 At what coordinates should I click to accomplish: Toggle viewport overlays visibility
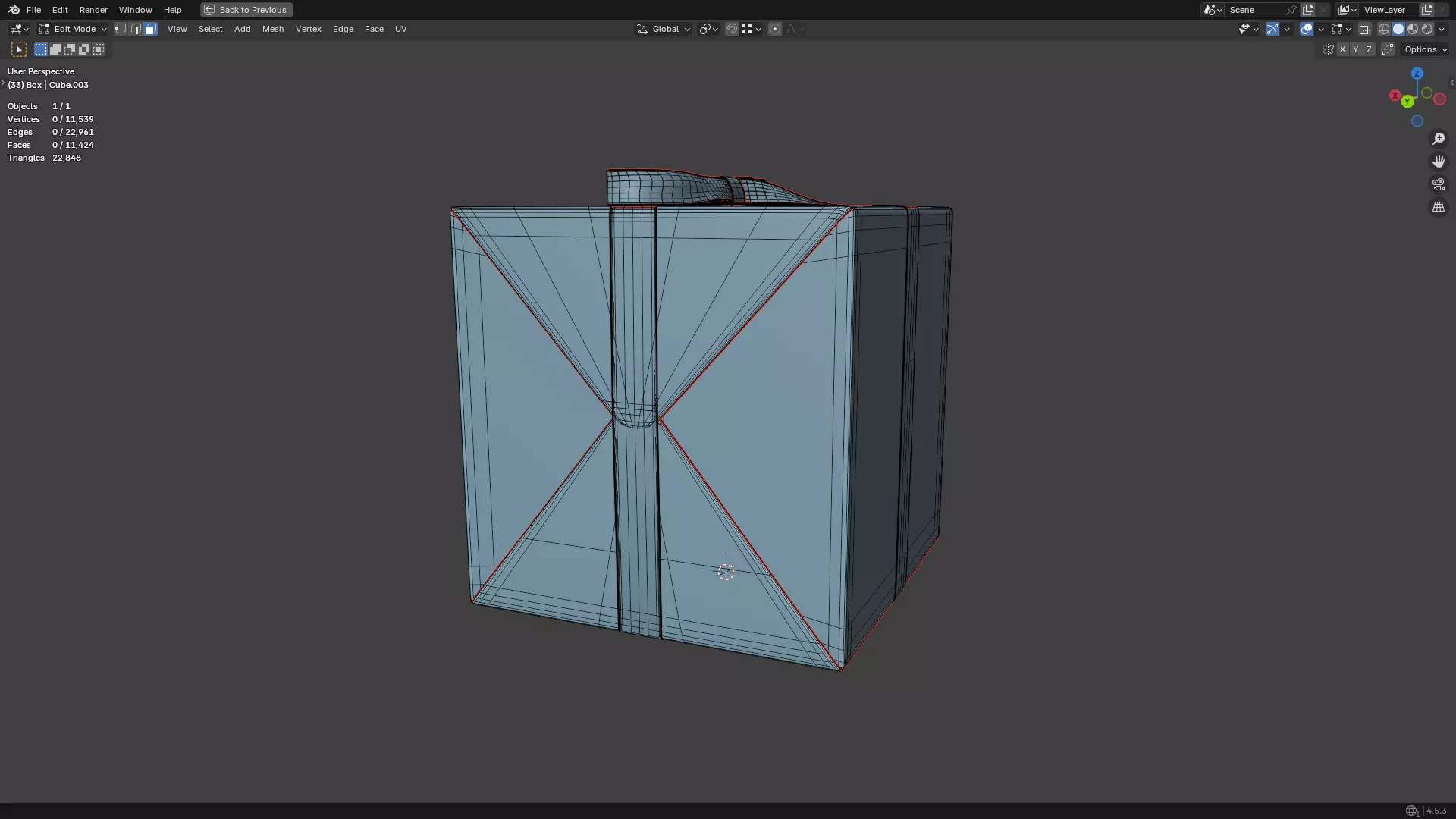pyautogui.click(x=1307, y=29)
